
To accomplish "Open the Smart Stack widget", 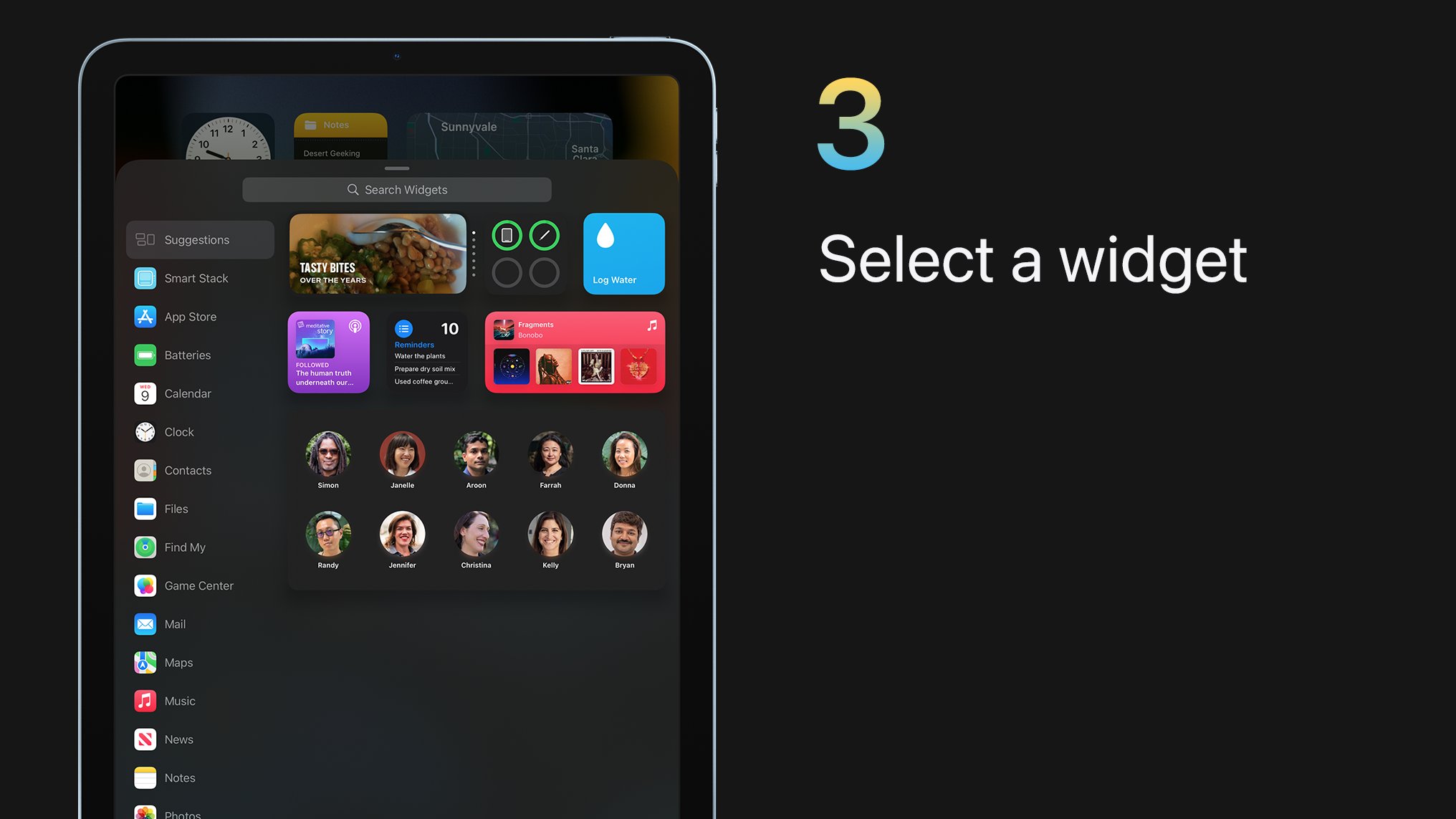I will (196, 278).
